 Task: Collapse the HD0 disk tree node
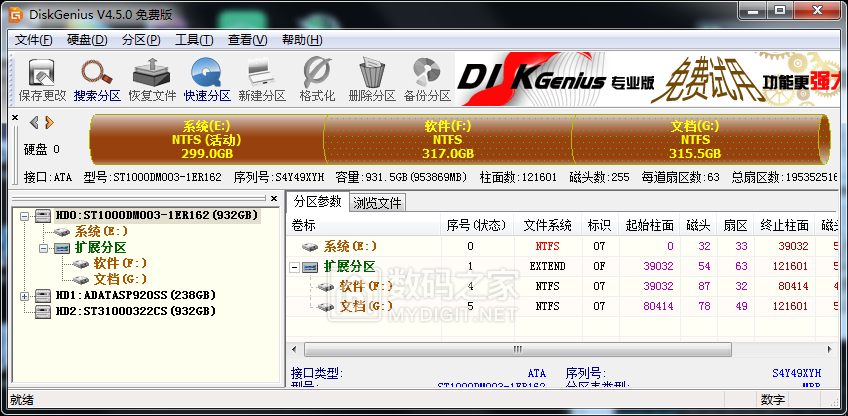pos(24,216)
